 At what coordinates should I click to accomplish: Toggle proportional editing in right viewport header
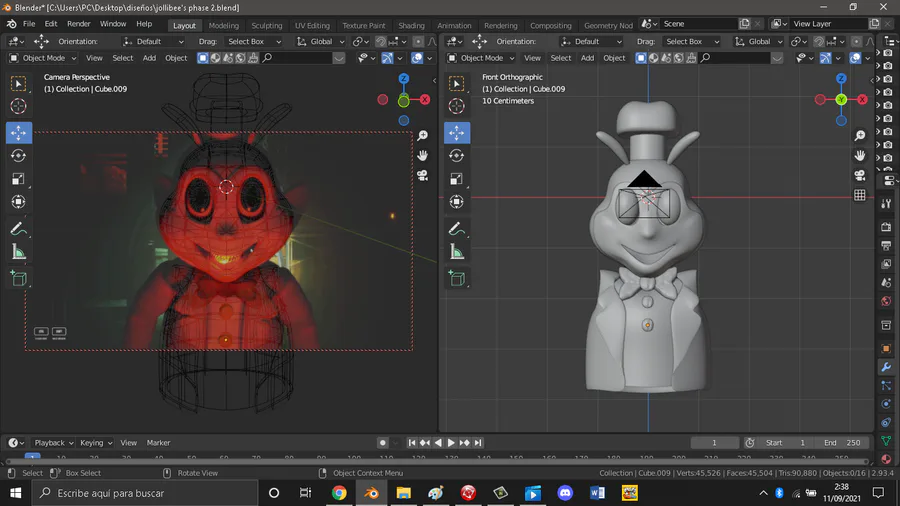click(856, 41)
